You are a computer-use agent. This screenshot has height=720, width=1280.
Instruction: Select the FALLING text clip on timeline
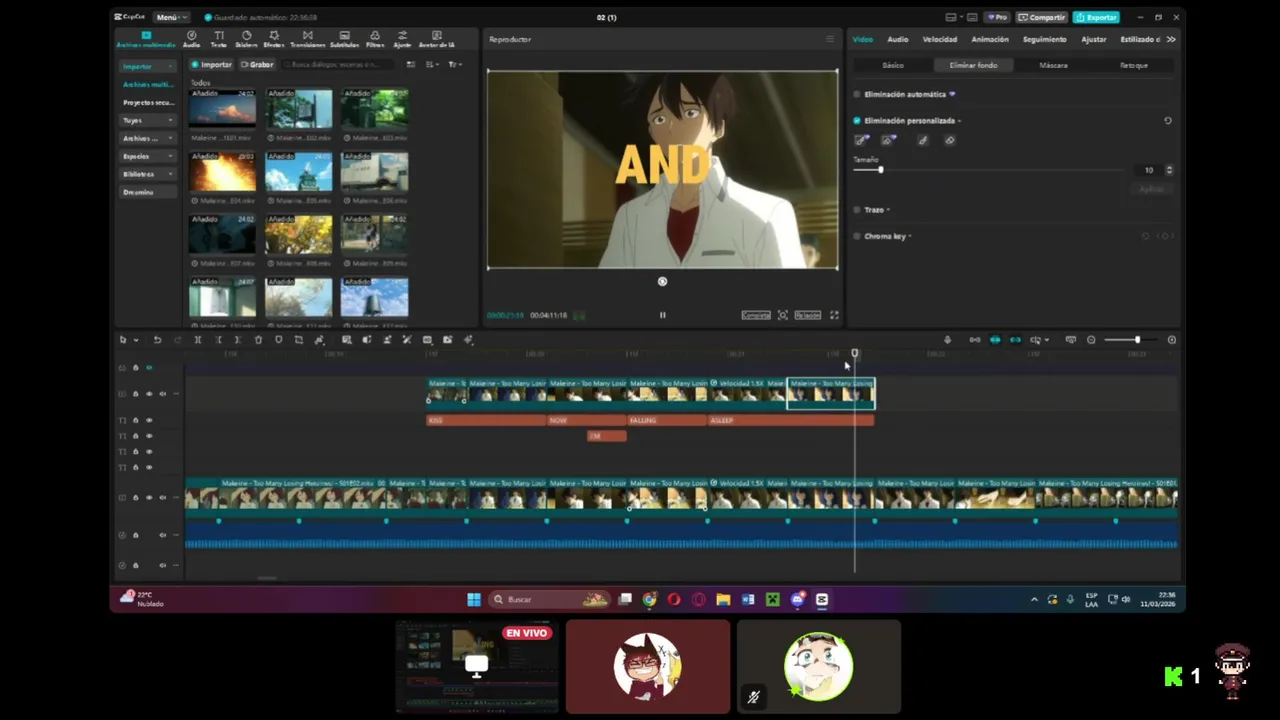(x=667, y=420)
